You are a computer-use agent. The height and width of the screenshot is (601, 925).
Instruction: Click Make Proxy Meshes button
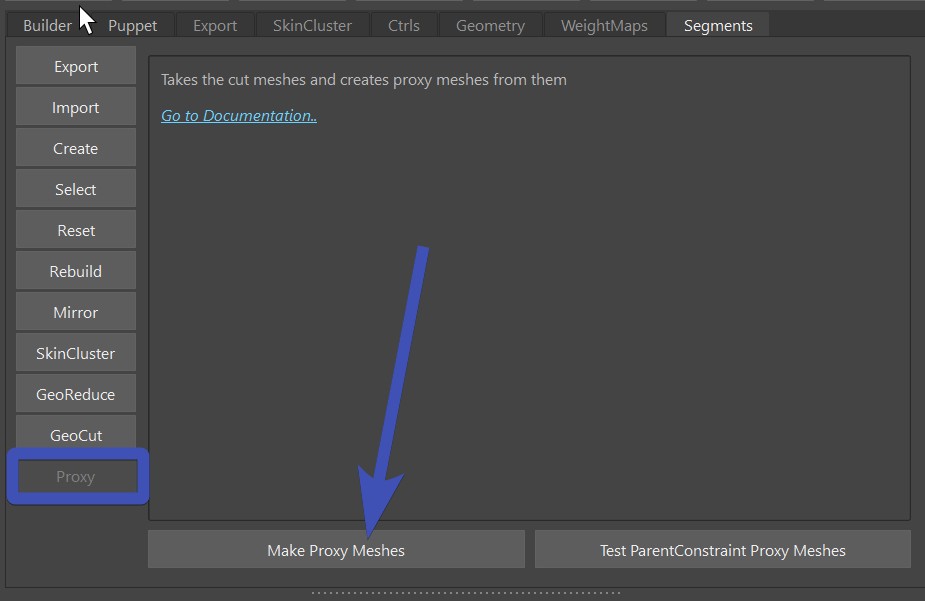(336, 550)
